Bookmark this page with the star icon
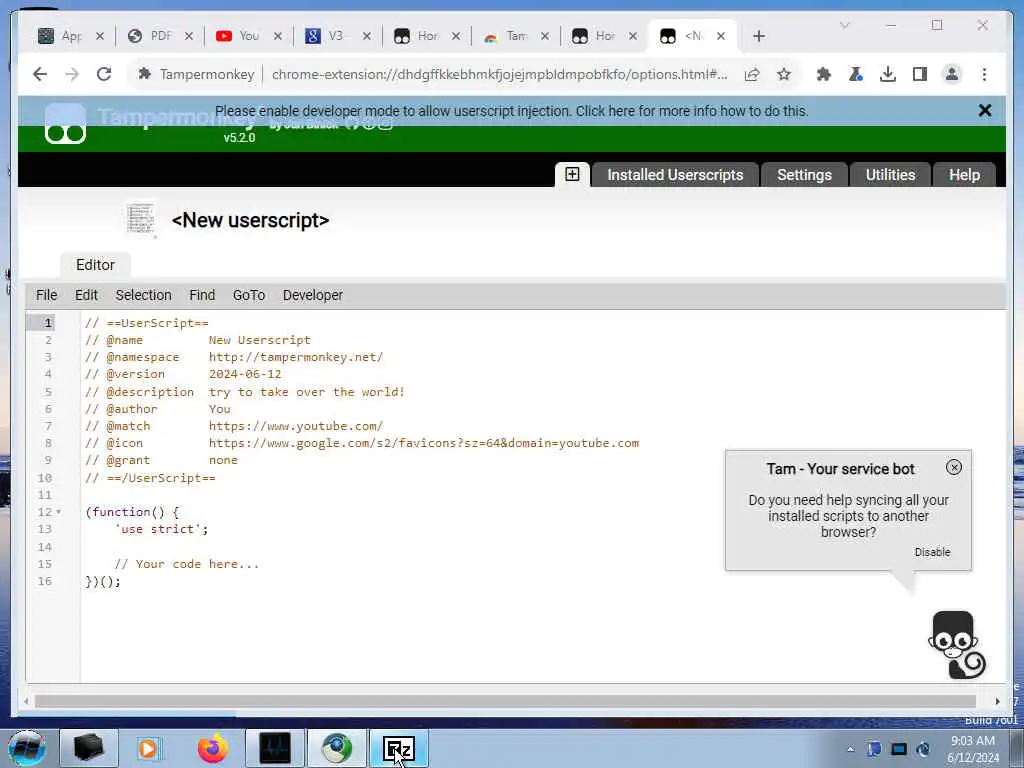This screenshot has width=1024, height=768. [x=784, y=74]
